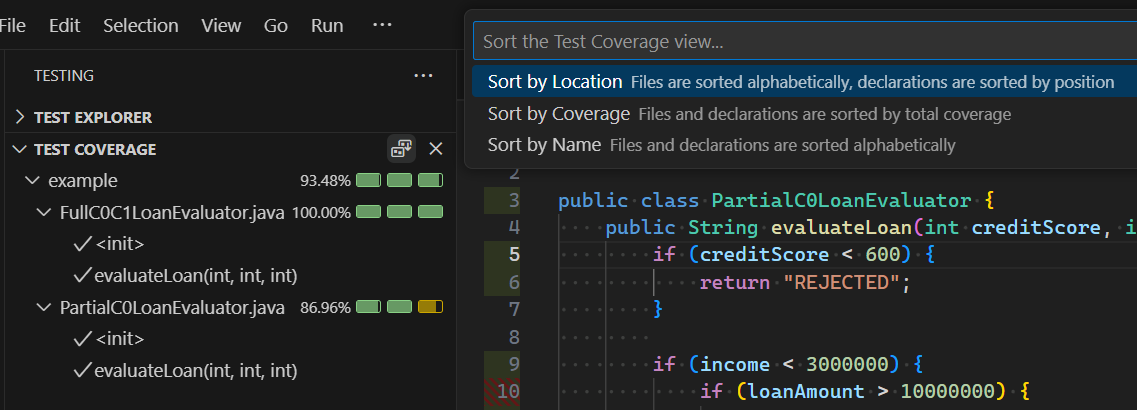1137x410 pixels.
Task: Open the Selection menu
Action: tap(141, 25)
